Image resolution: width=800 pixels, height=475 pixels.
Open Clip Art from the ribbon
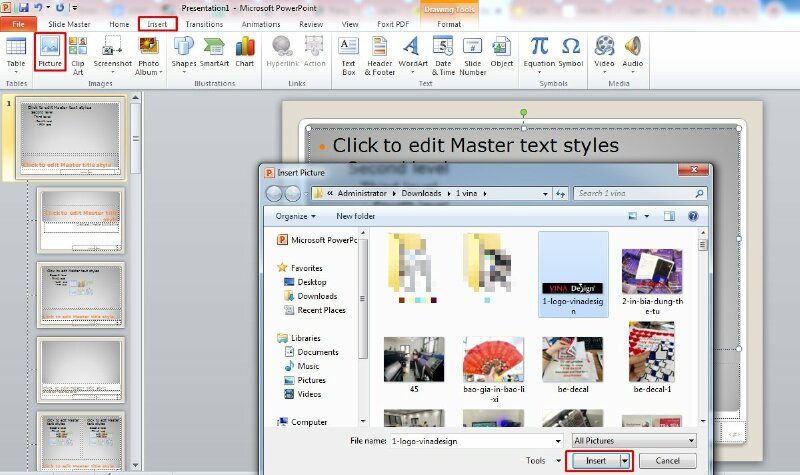(78, 55)
